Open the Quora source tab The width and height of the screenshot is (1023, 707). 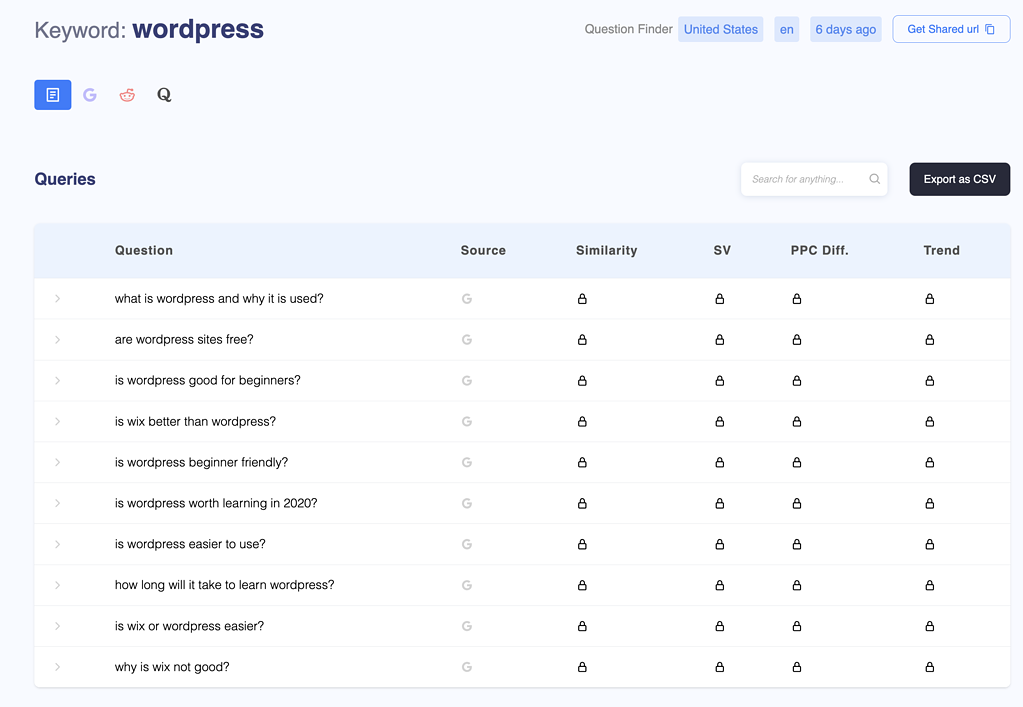tap(164, 95)
